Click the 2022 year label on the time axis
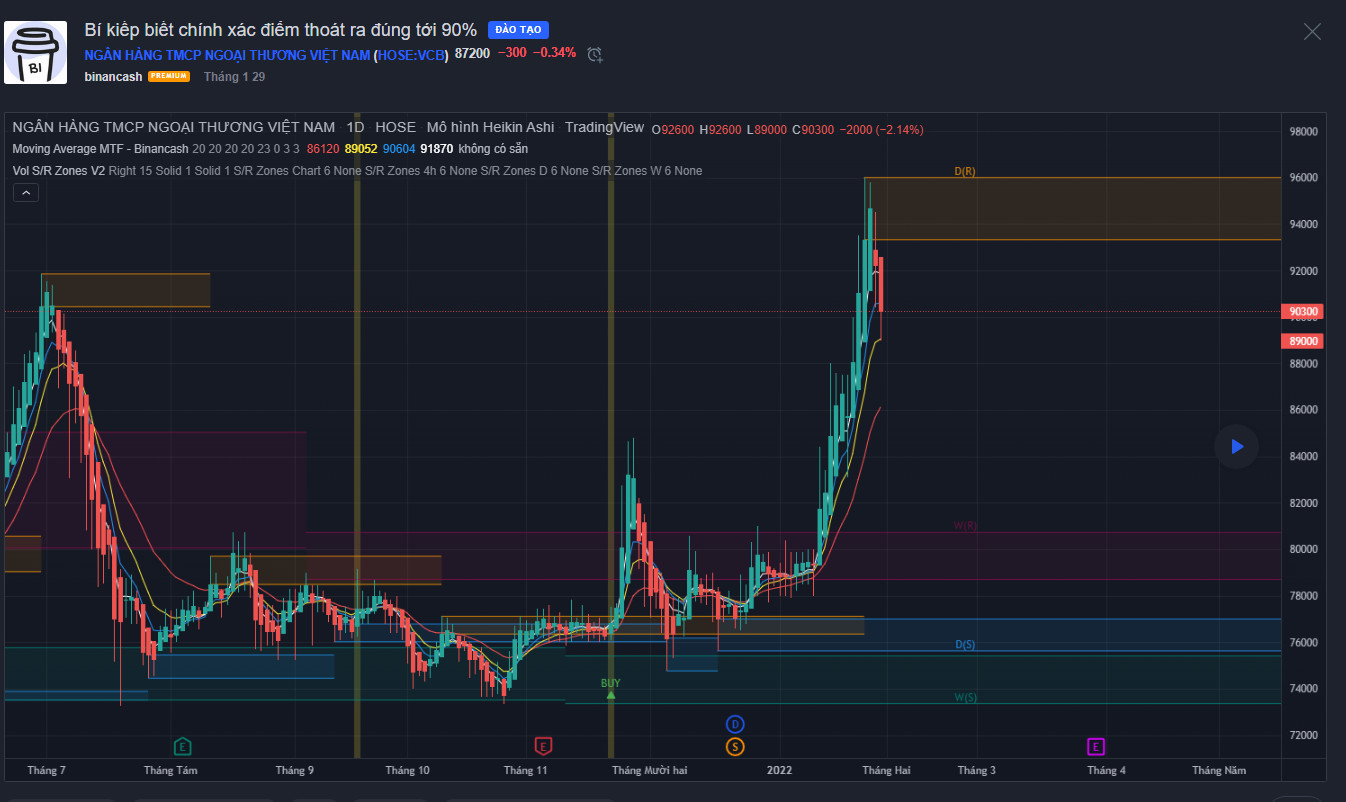Image resolution: width=1346 pixels, height=802 pixels. pyautogui.click(x=779, y=771)
